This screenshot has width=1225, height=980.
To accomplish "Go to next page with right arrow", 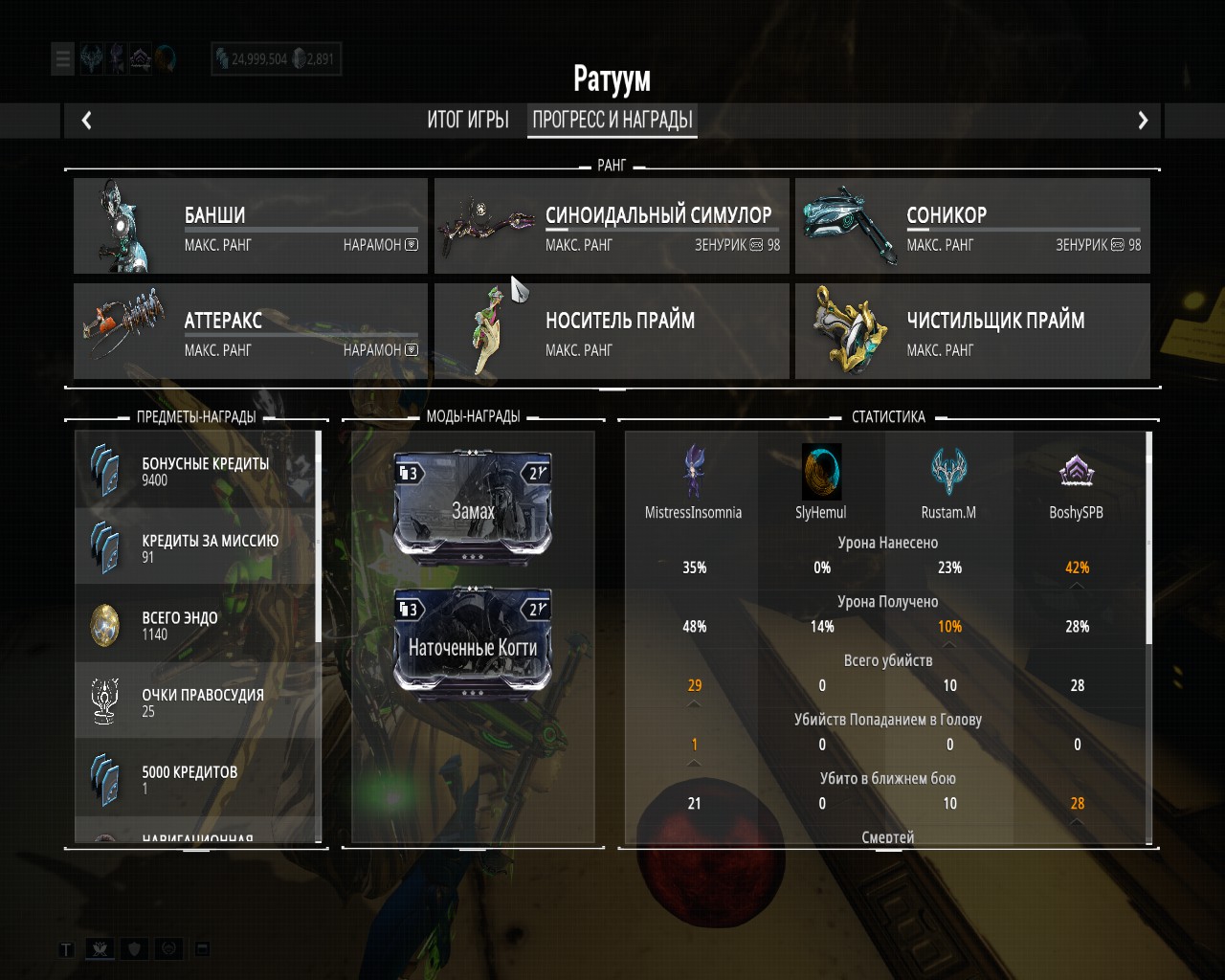I will tap(1142, 120).
